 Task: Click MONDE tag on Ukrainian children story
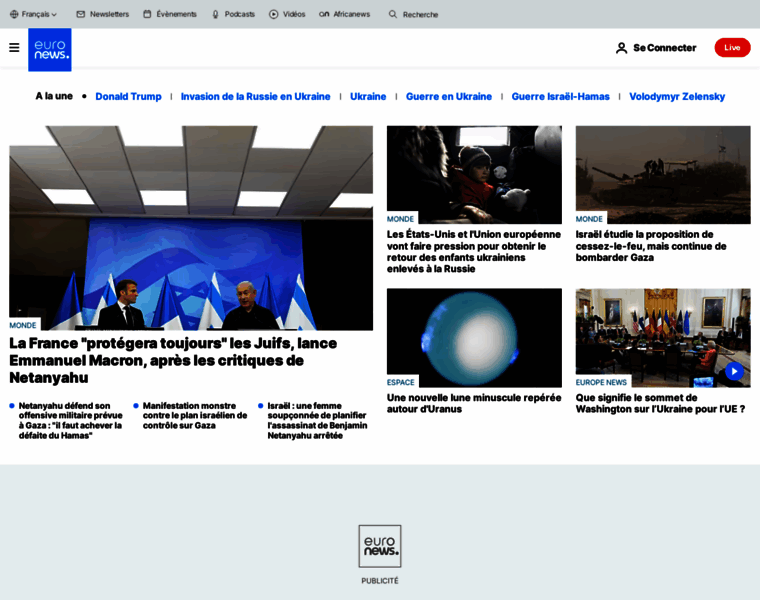point(400,219)
